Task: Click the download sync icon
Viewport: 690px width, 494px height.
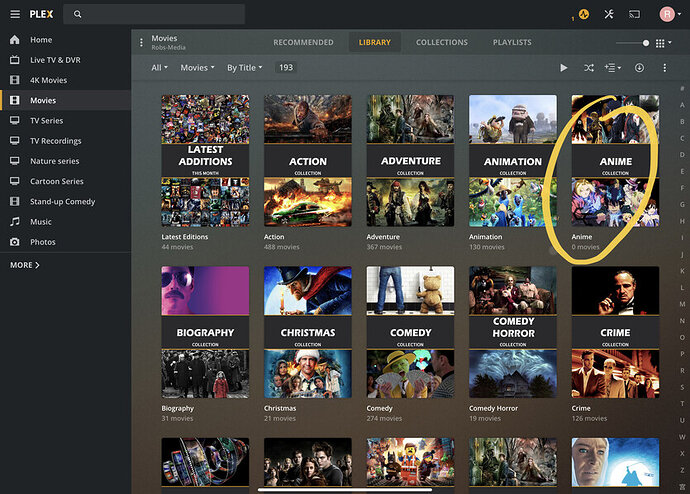Action: (639, 68)
